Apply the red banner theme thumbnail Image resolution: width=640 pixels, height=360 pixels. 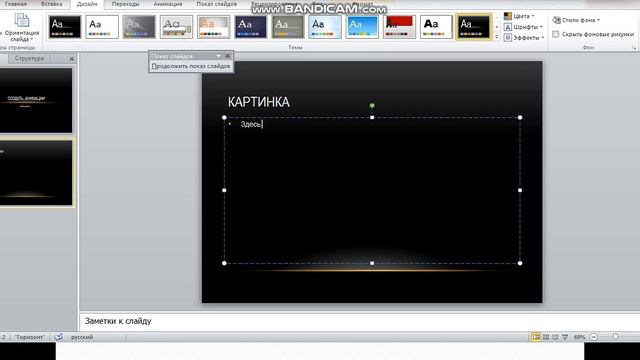click(x=399, y=27)
